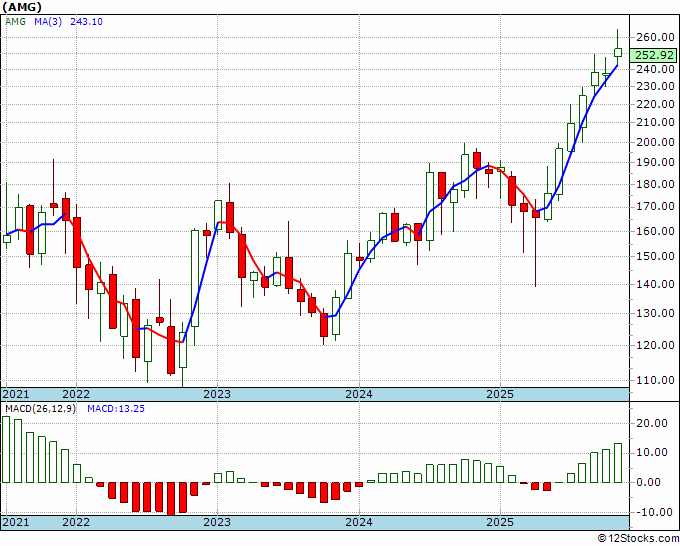Click 2022 on the price chart timeline
680x546 pixels.
(76, 394)
